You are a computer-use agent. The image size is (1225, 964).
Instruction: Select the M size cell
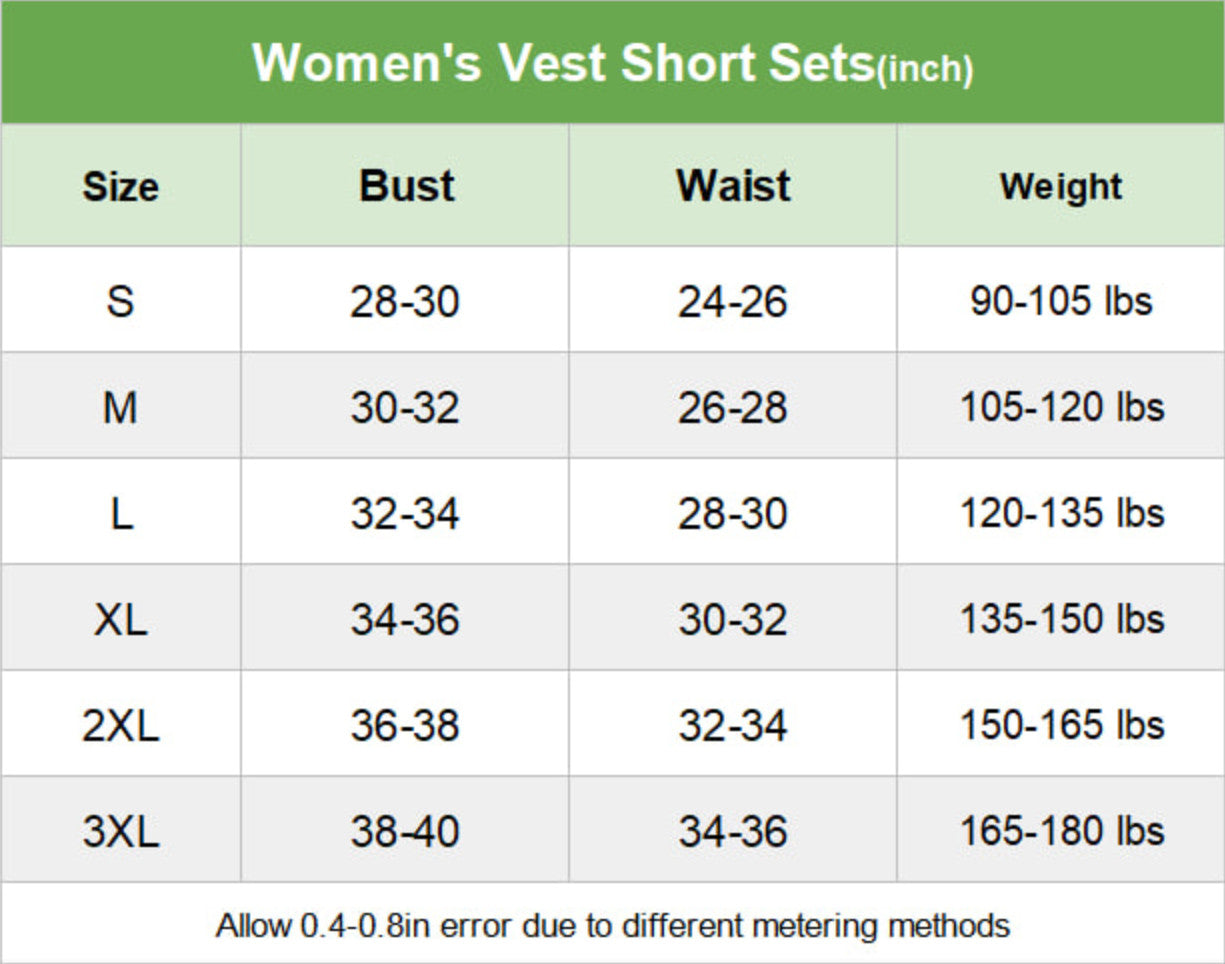coord(120,407)
